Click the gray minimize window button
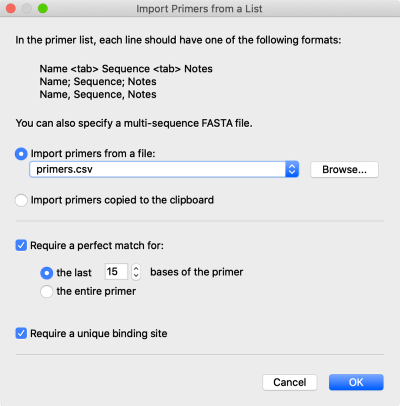Image resolution: width=400 pixels, height=406 pixels. (27, 8)
